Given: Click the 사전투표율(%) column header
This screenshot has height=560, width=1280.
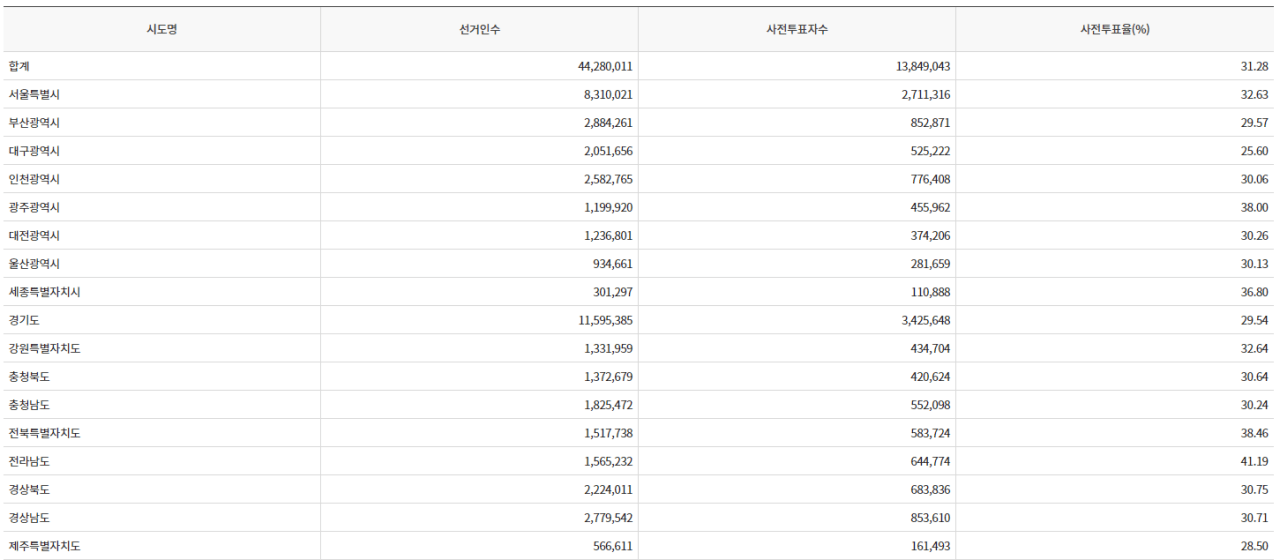Looking at the screenshot, I should pos(1115,29).
